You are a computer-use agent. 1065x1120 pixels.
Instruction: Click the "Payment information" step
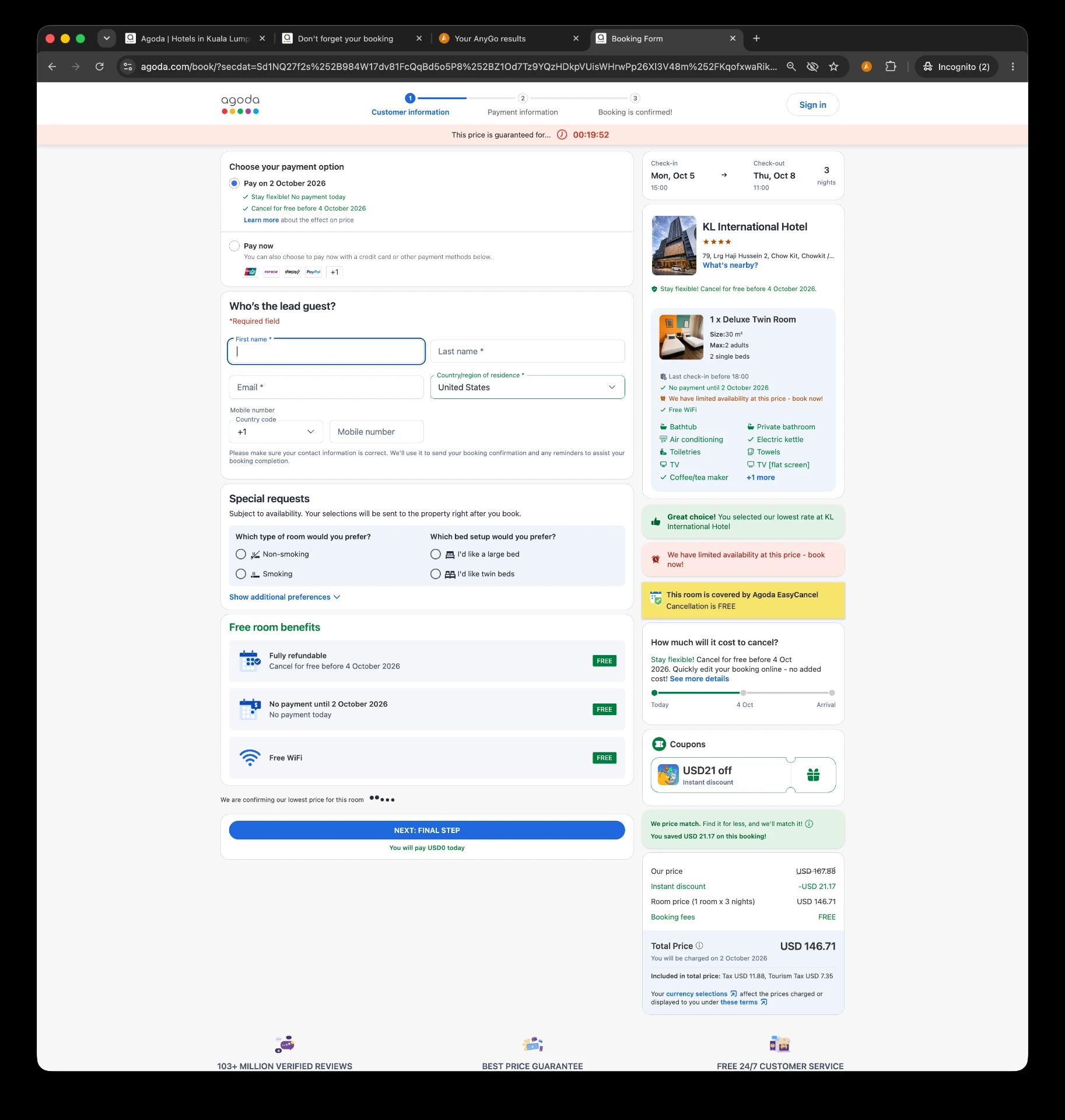523,105
